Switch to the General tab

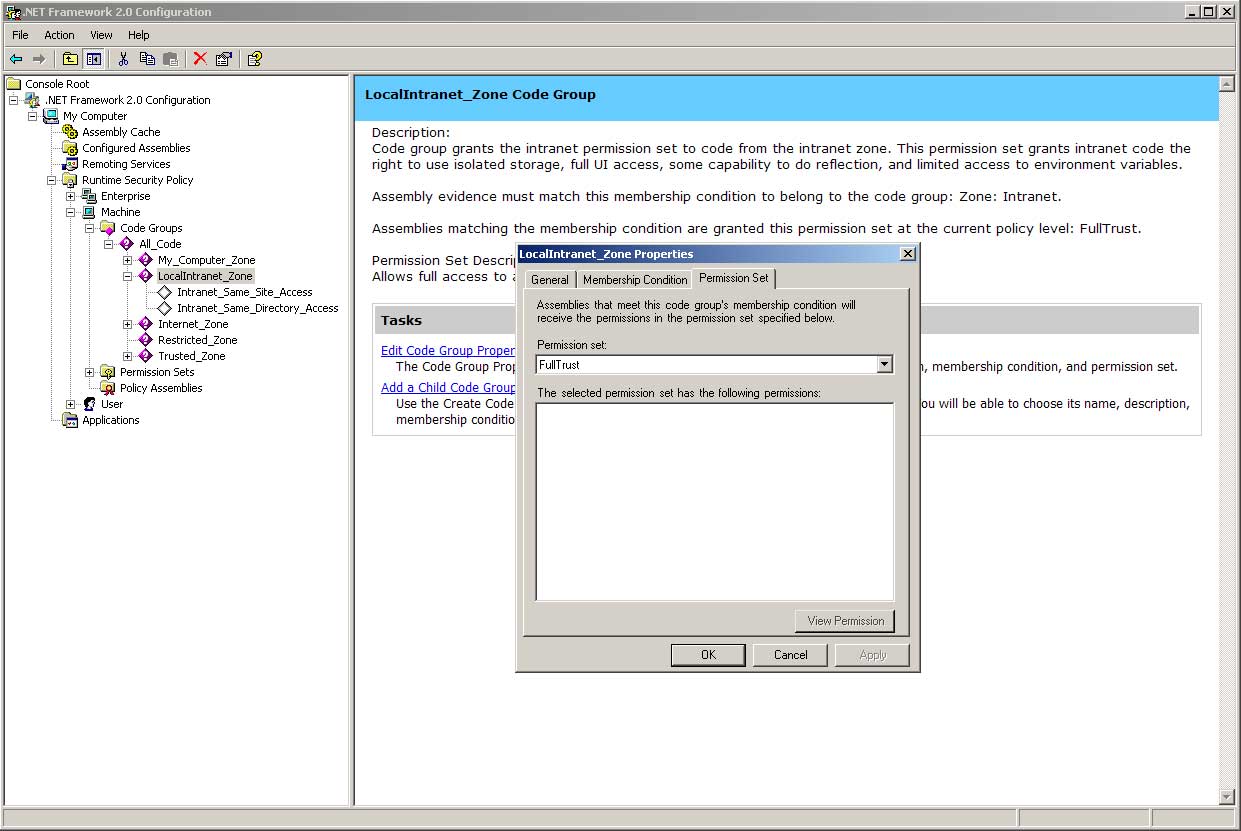[x=550, y=280]
